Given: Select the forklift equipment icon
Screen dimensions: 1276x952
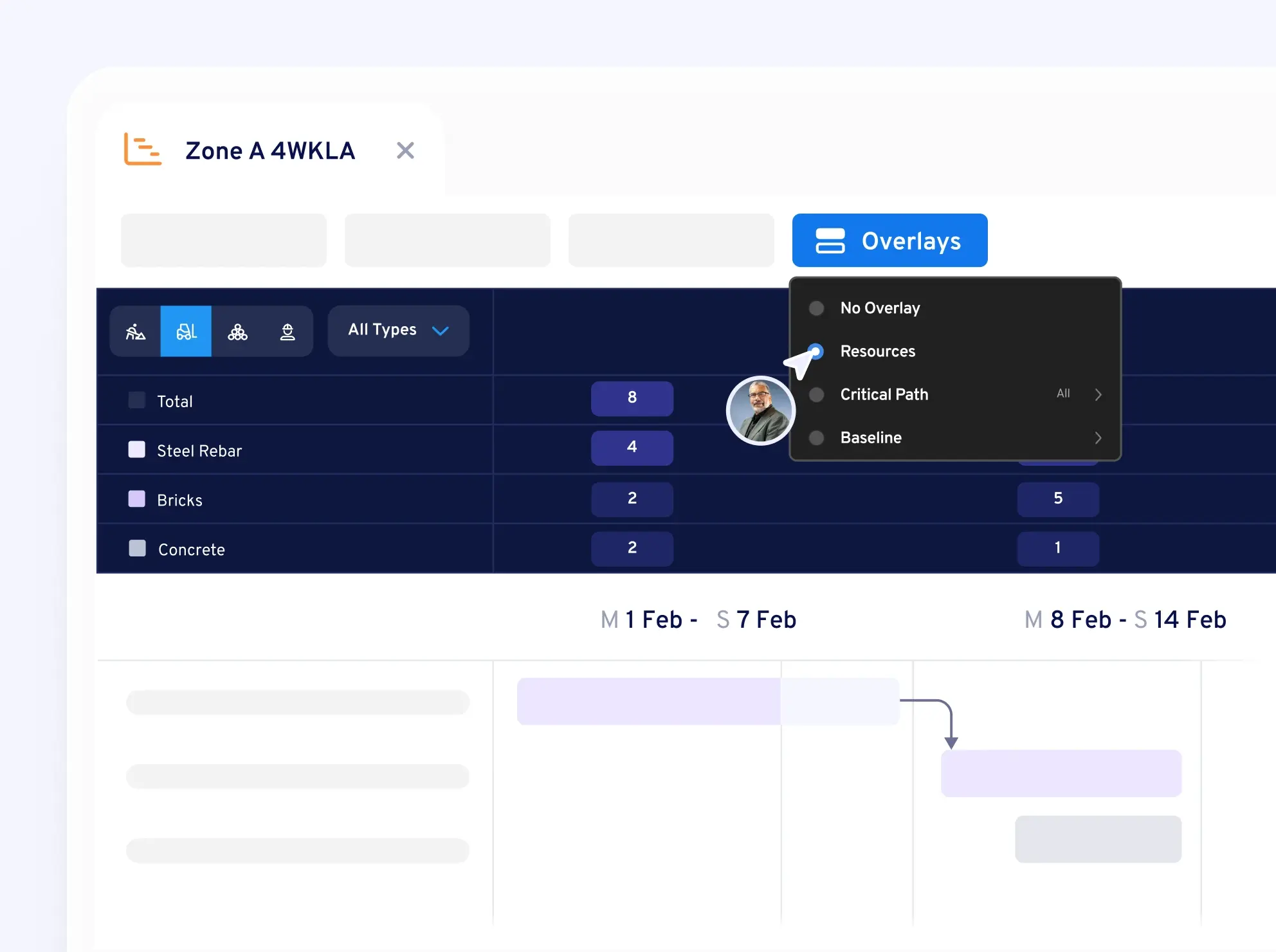Looking at the screenshot, I should (x=186, y=331).
